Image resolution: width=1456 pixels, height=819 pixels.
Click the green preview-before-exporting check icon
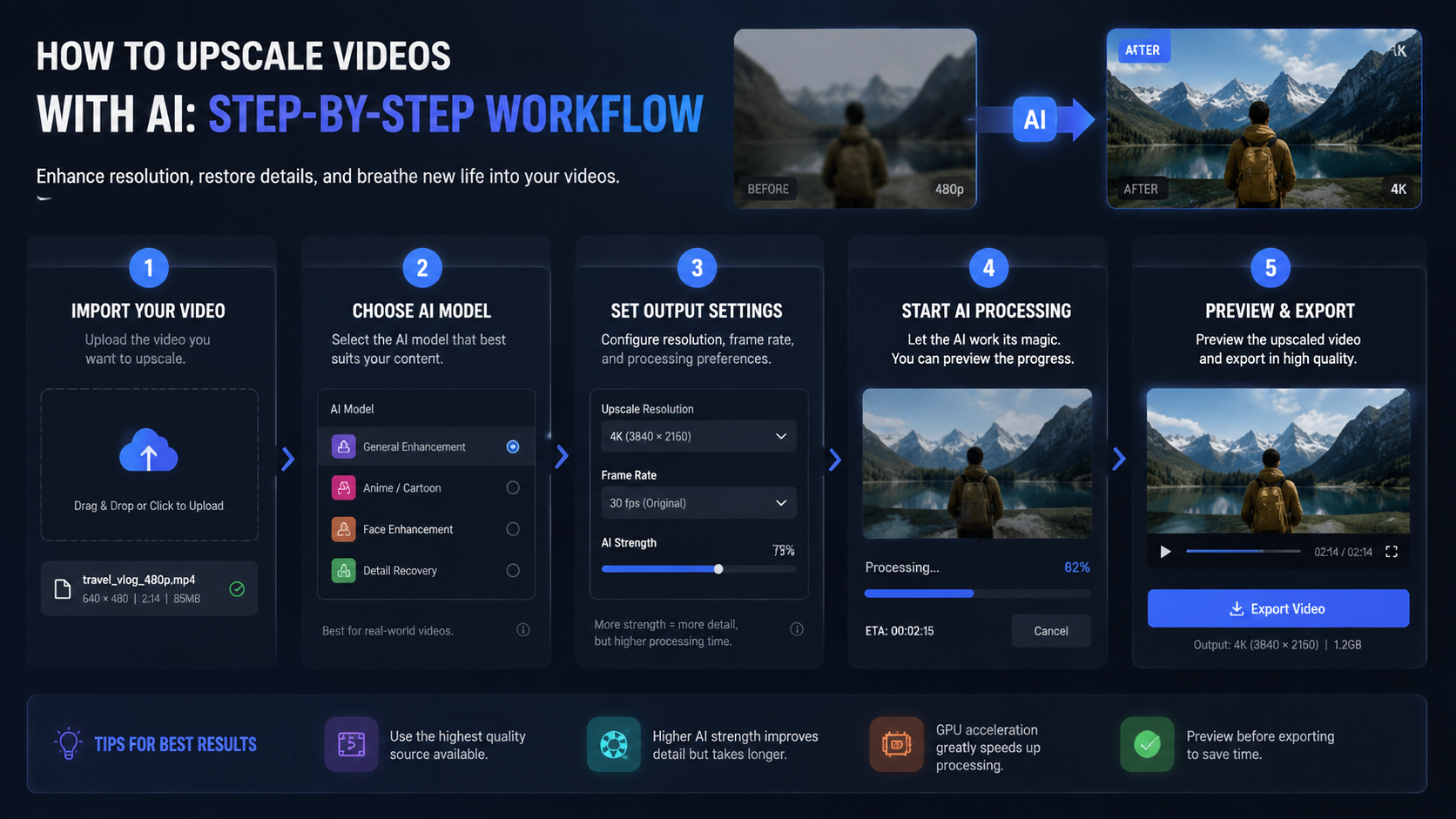pos(1147,744)
